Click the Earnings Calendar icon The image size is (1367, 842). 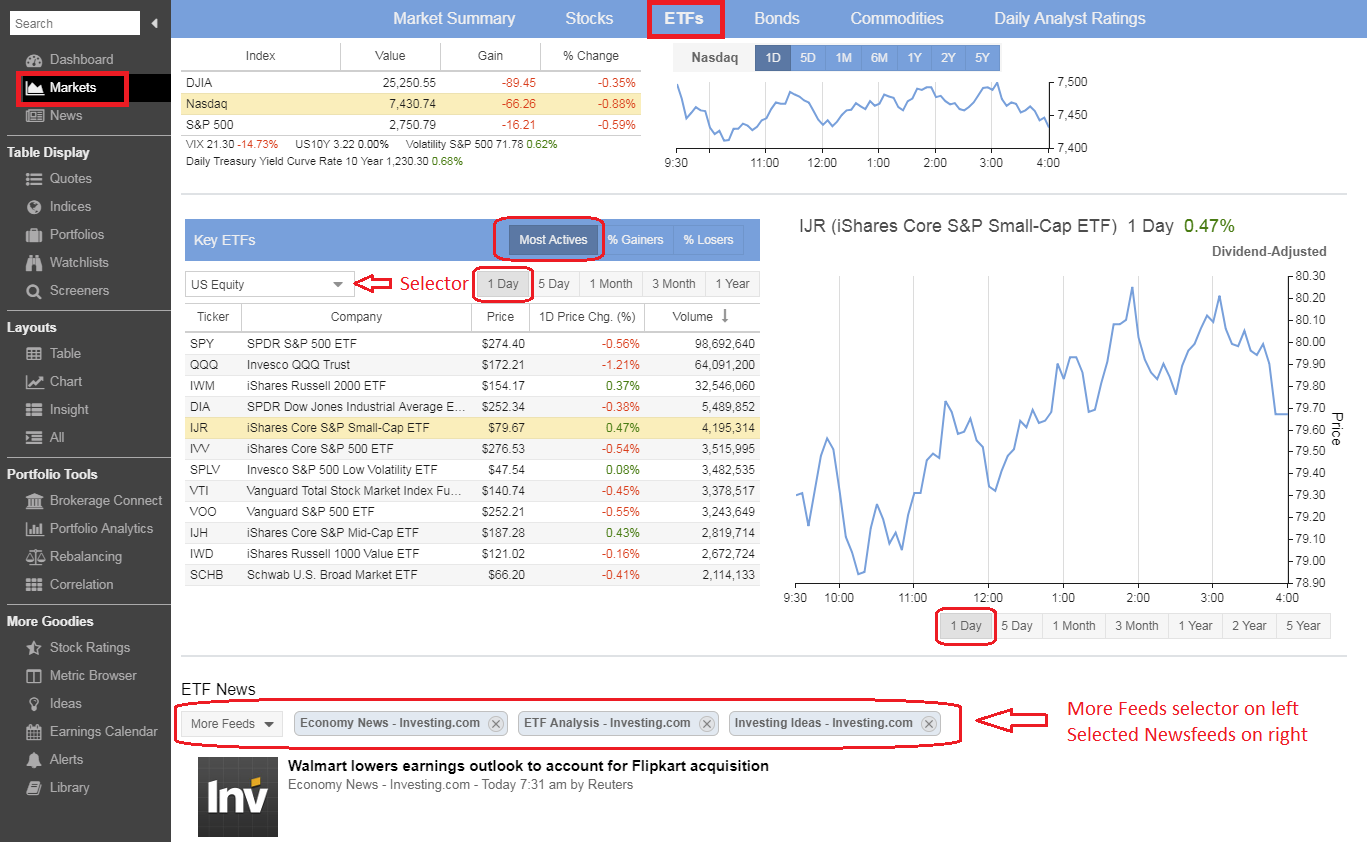pos(34,732)
